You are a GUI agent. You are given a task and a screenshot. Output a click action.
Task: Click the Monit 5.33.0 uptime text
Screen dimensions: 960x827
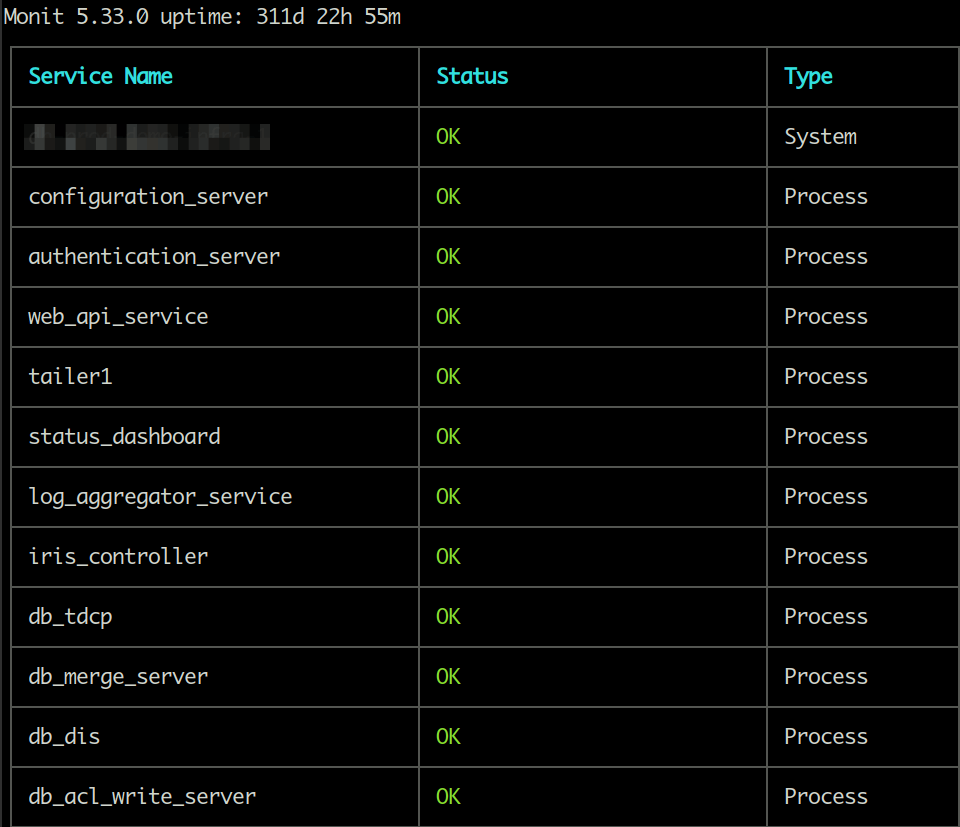(x=202, y=18)
